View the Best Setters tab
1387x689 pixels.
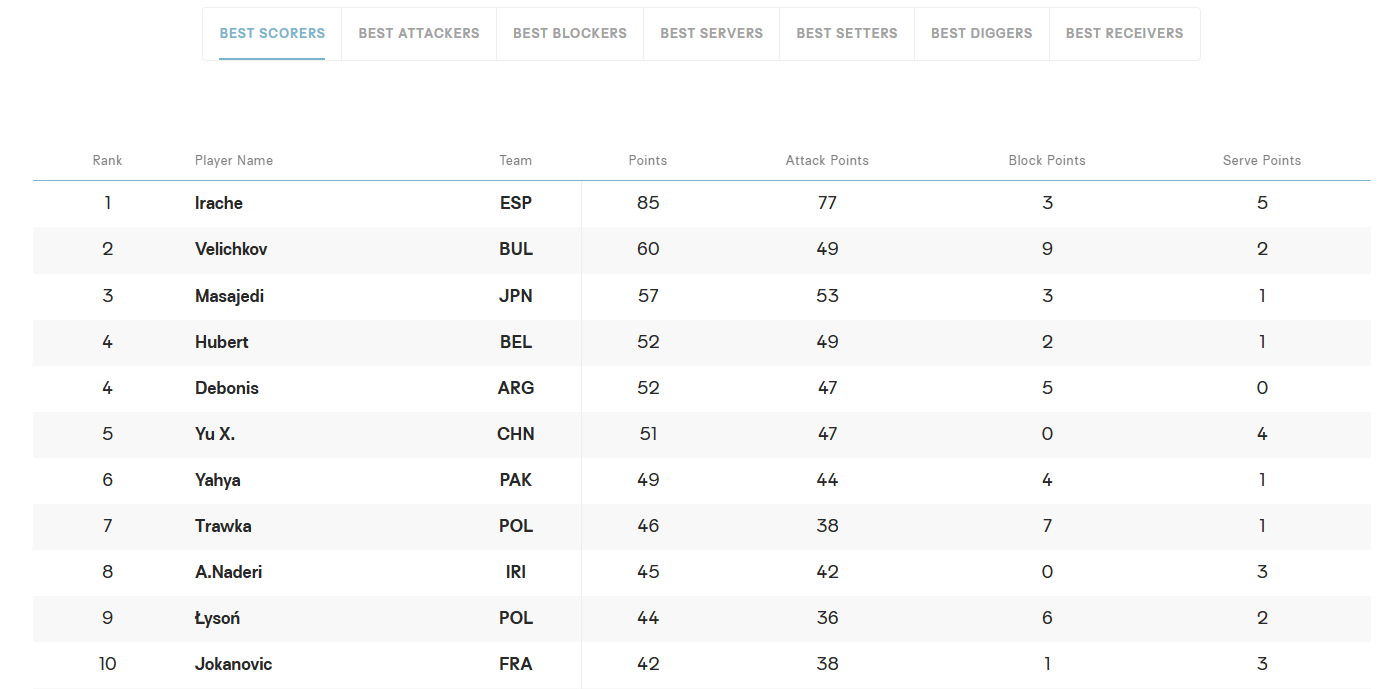[x=847, y=33]
